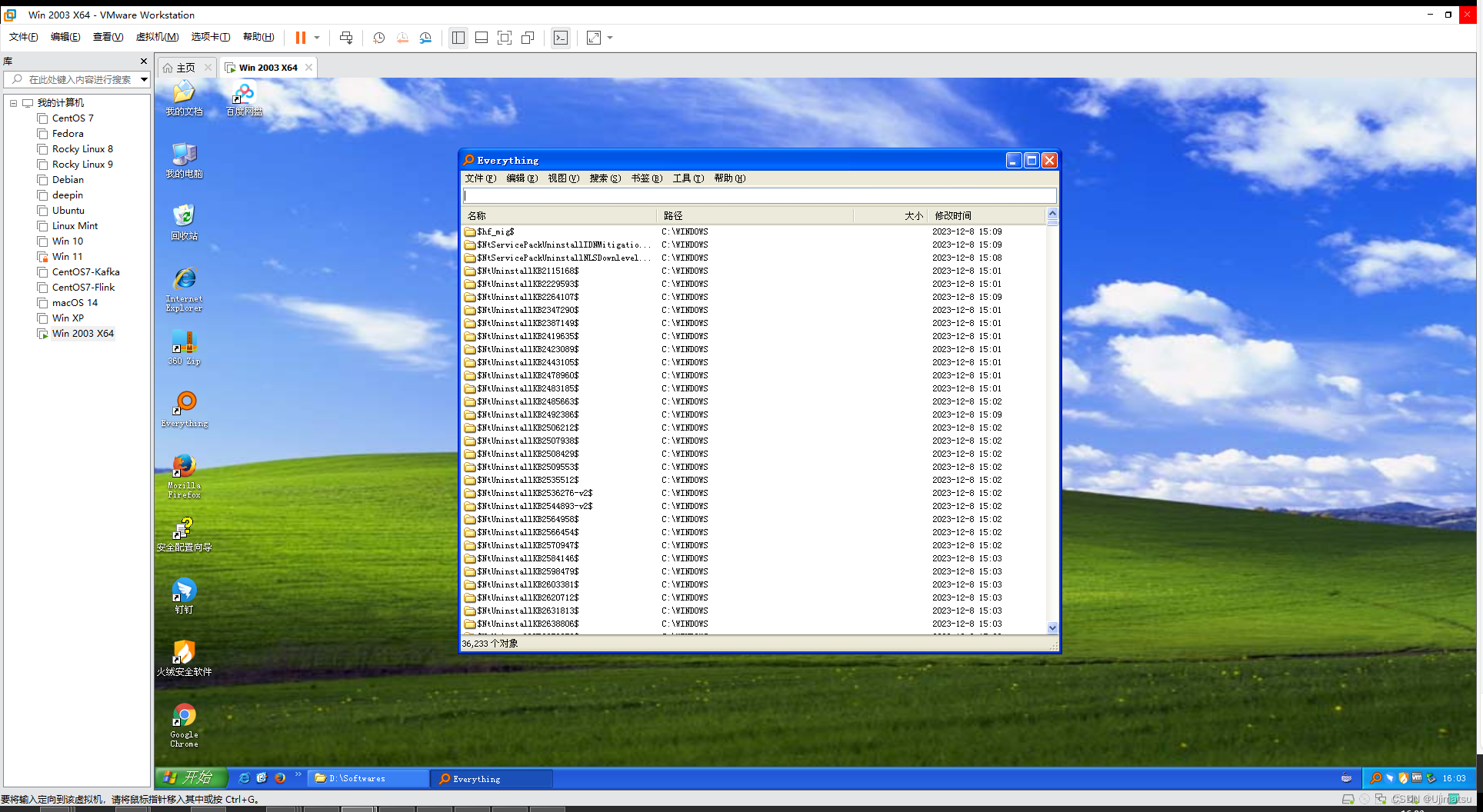
Task: Click D:\Softwares taskbar button
Action: [368, 779]
